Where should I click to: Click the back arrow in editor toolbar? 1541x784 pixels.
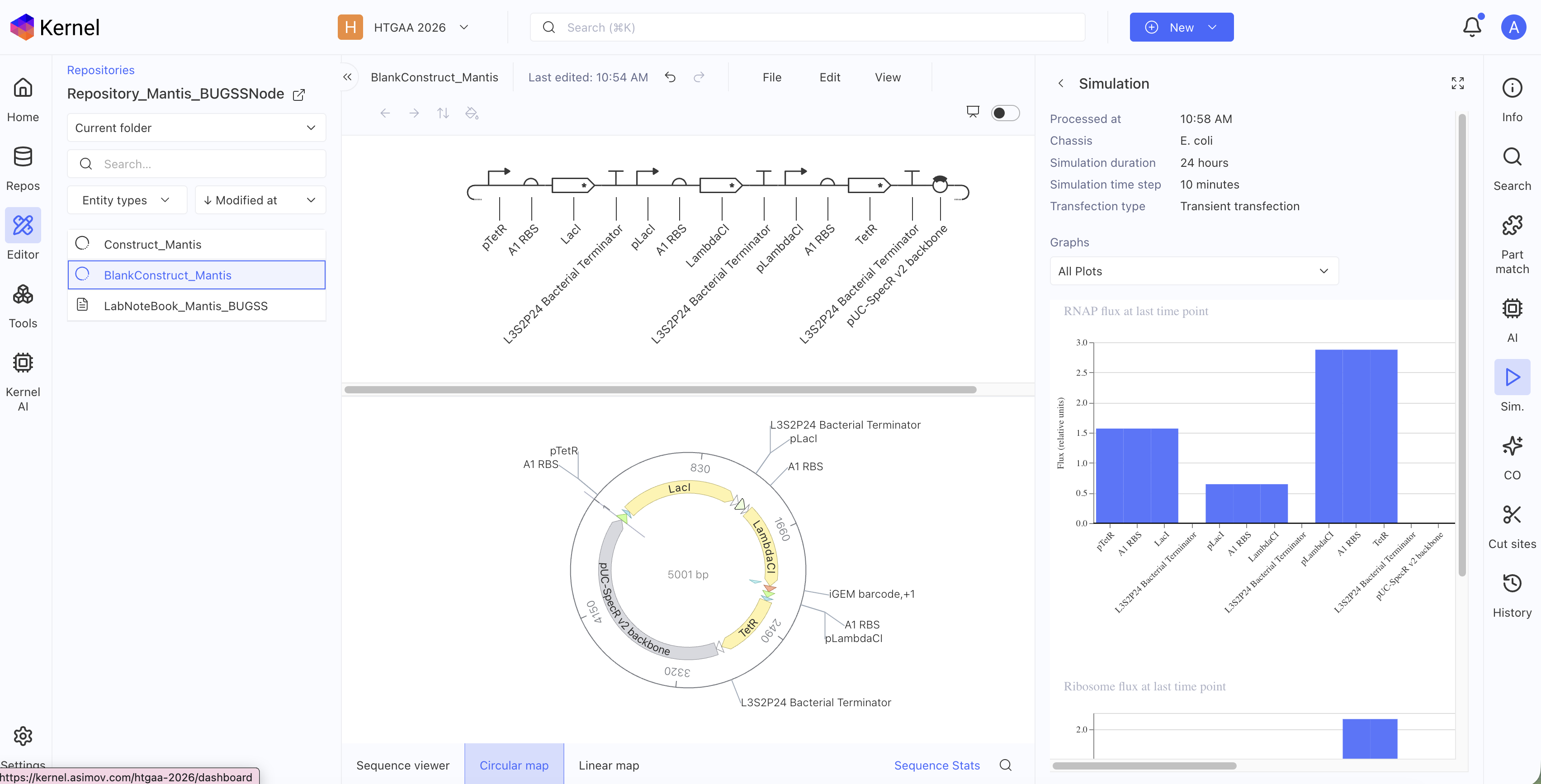click(x=385, y=113)
